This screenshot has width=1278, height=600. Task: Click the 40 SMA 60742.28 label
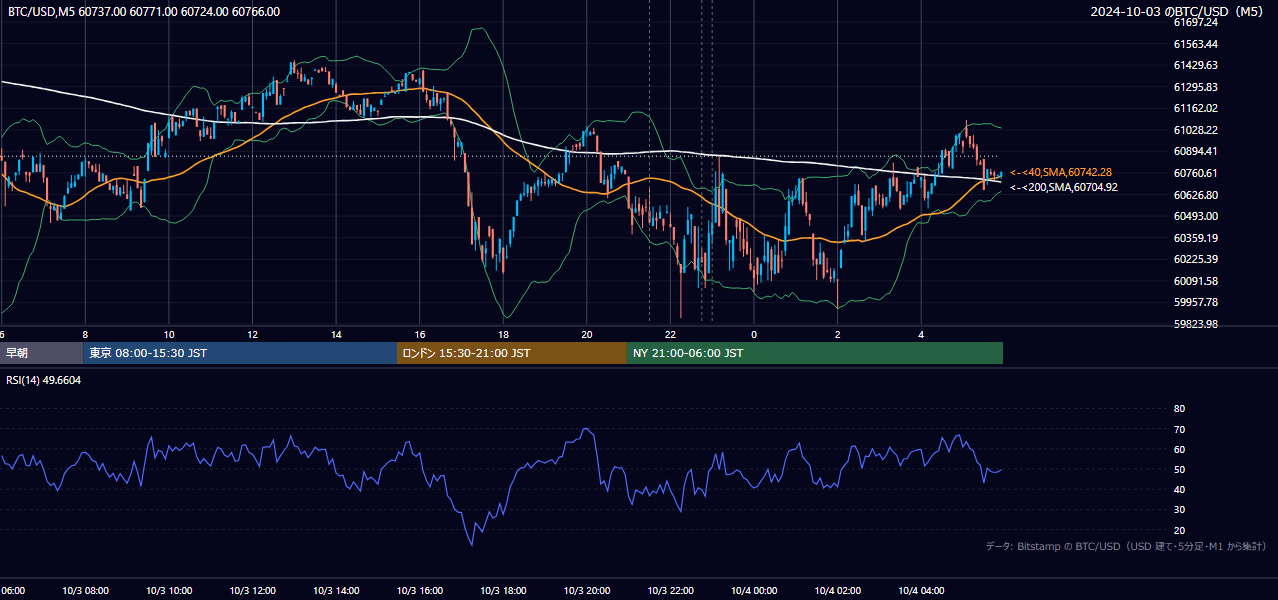click(x=1061, y=173)
